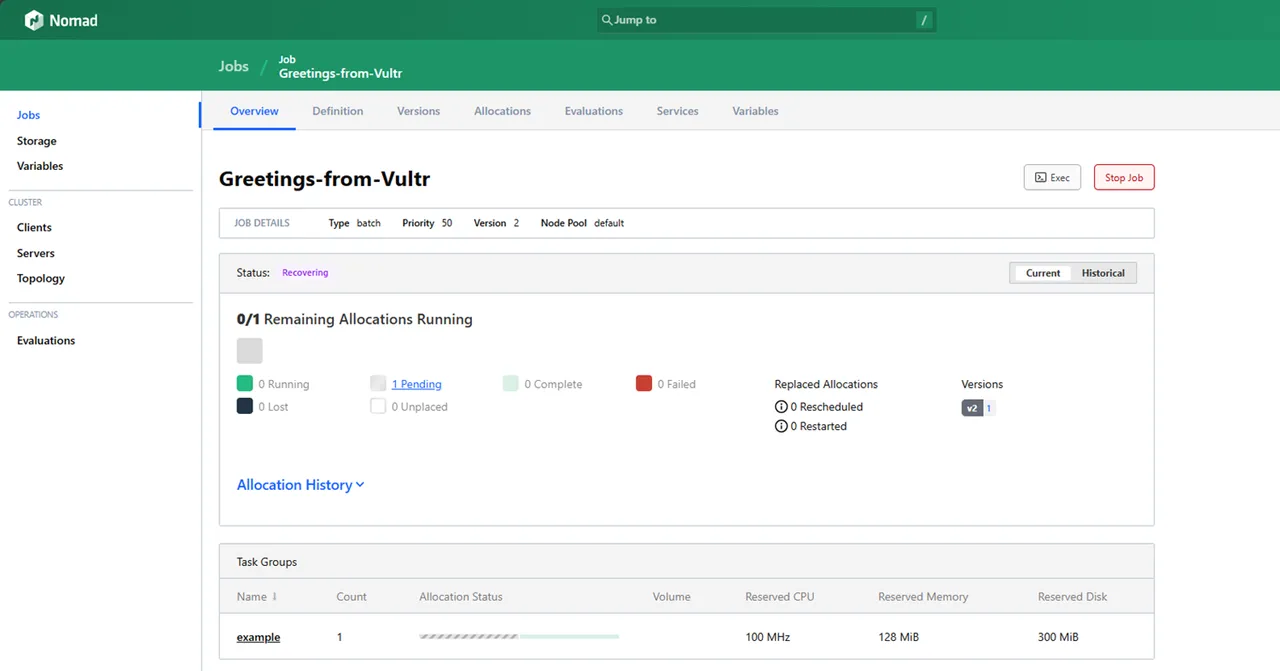The image size is (1280, 671).
Task: Sort task groups by Name column
Action: (x=252, y=597)
